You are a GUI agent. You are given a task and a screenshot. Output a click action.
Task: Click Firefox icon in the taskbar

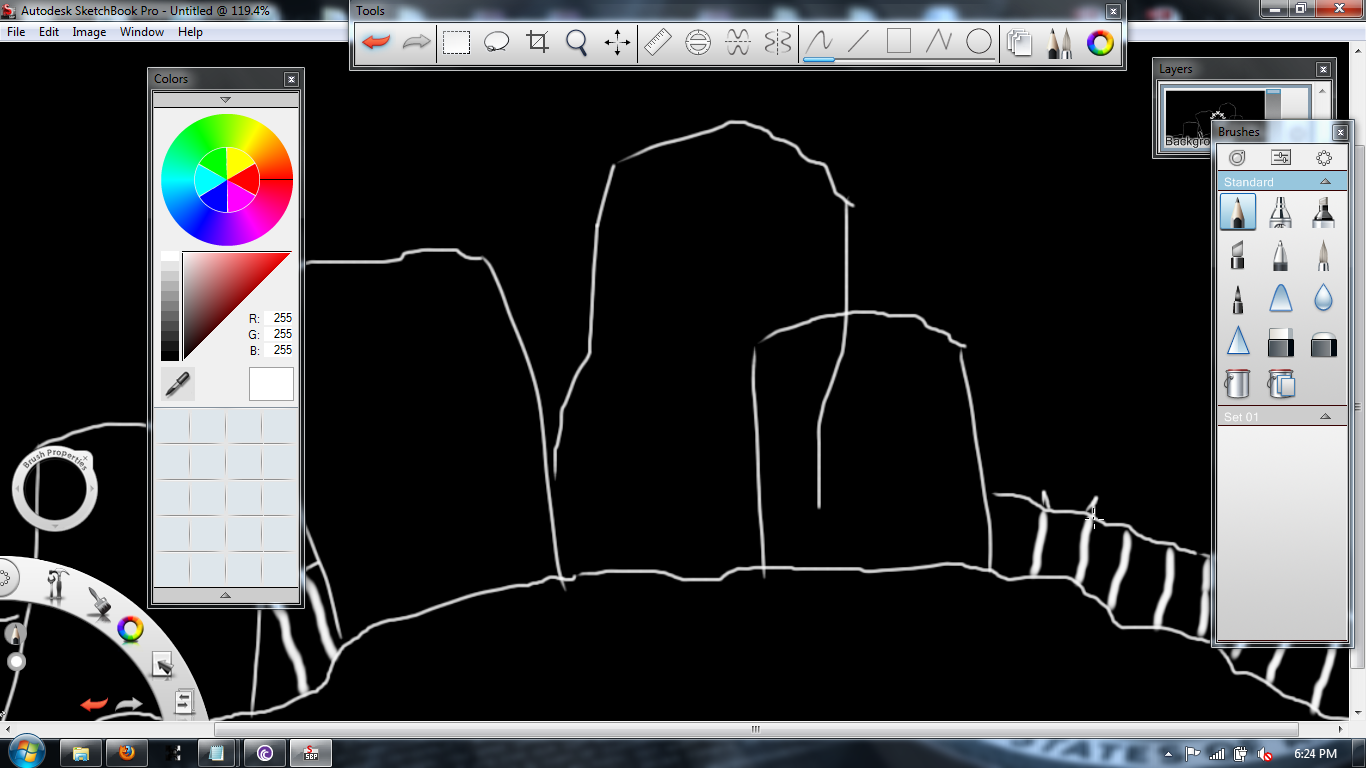click(x=127, y=753)
